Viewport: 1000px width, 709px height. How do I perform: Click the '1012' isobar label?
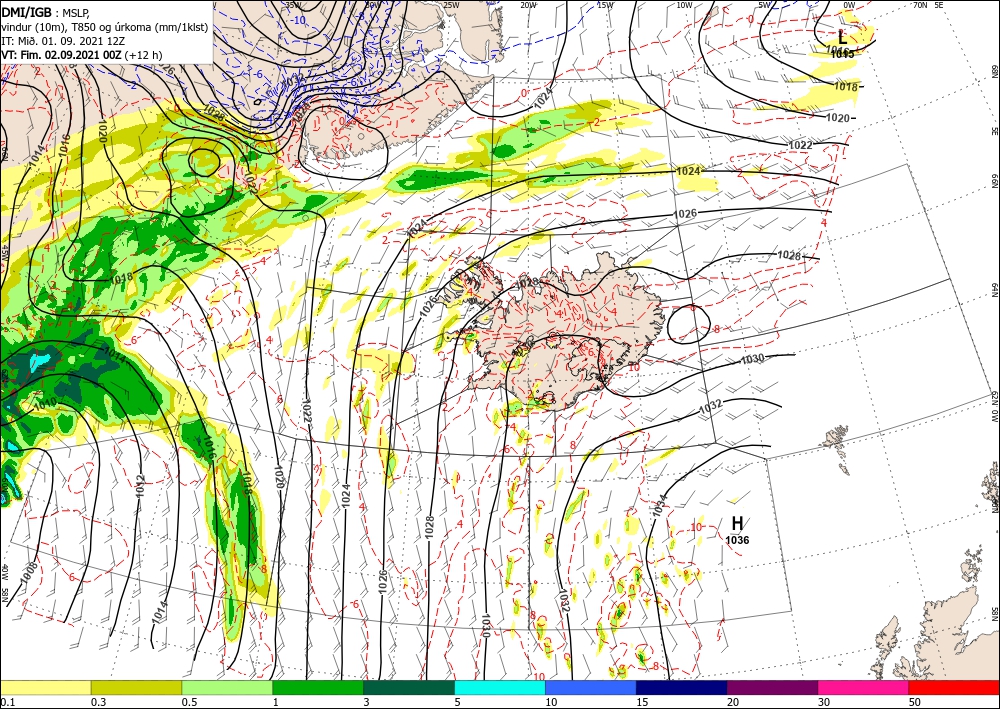141,486
